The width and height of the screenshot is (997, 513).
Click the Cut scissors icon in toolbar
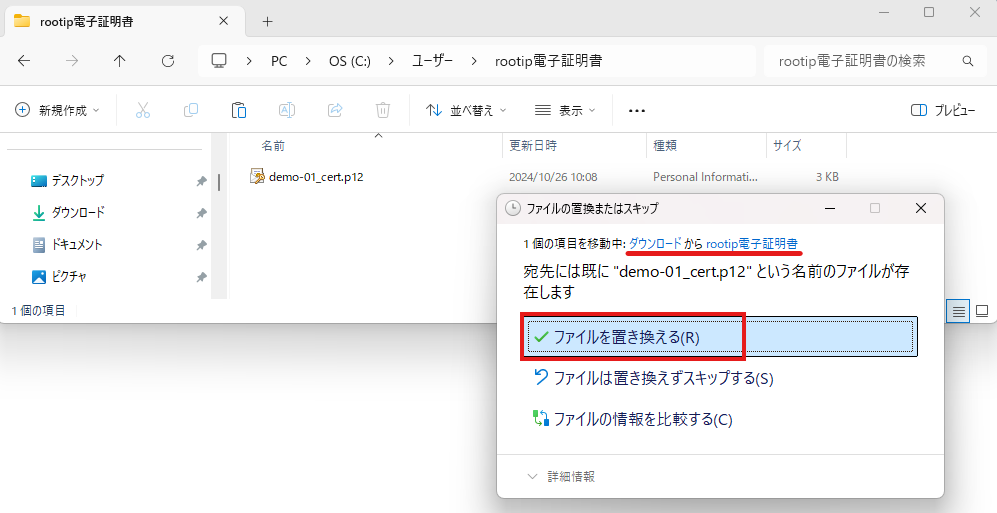pos(143,110)
